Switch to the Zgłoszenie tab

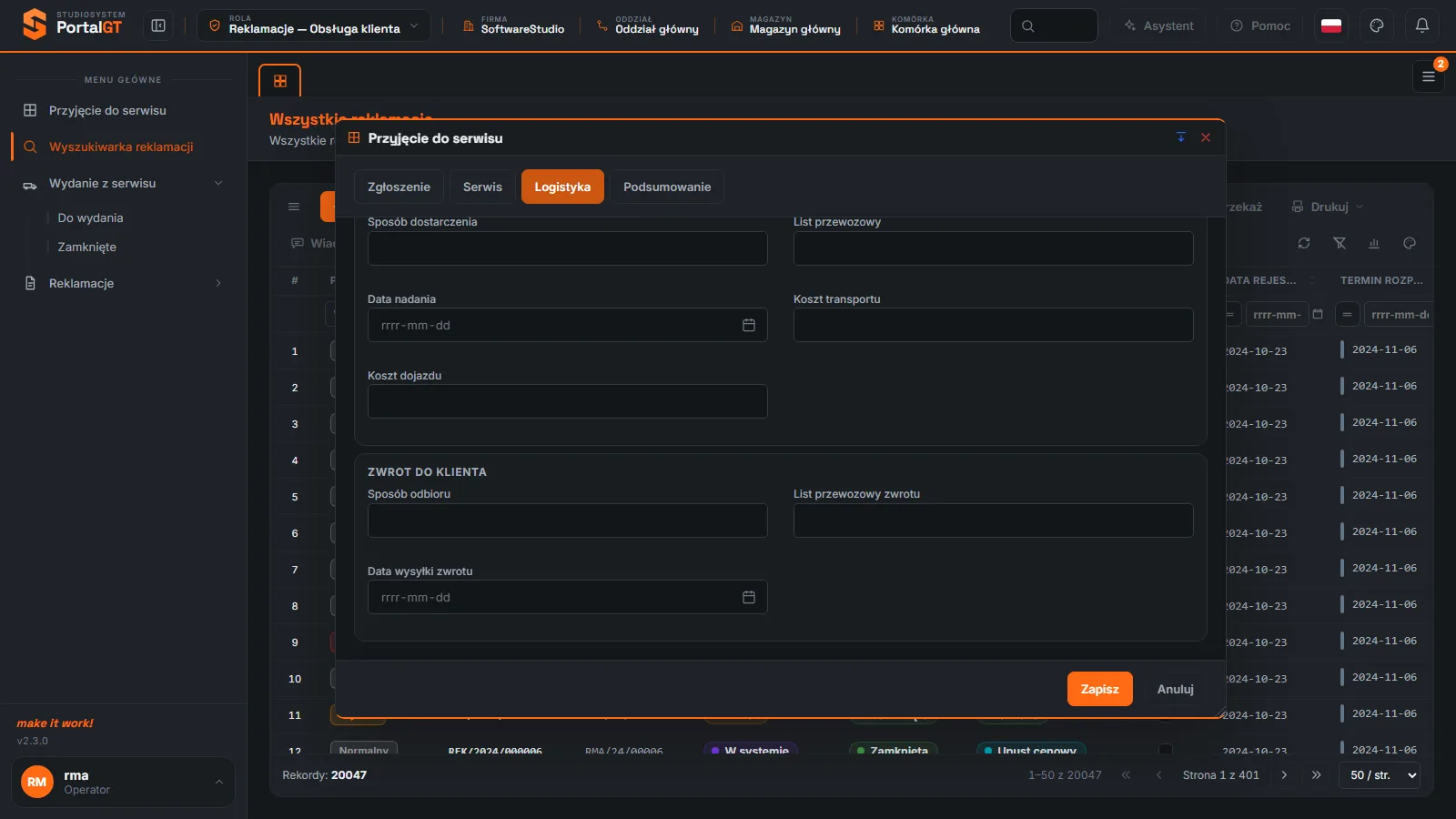tap(399, 187)
